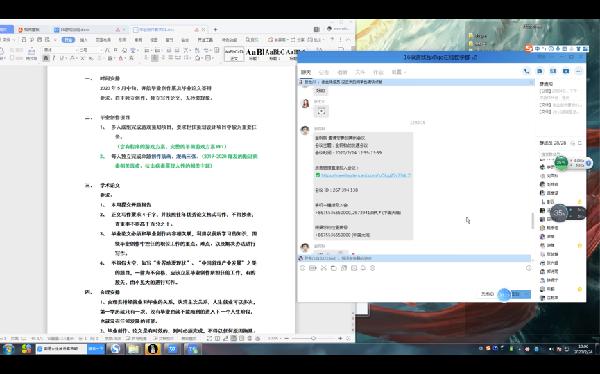The height and width of the screenshot is (374, 600).
Task: Launch Sogou browser from the taskbar
Action: tap(115, 349)
